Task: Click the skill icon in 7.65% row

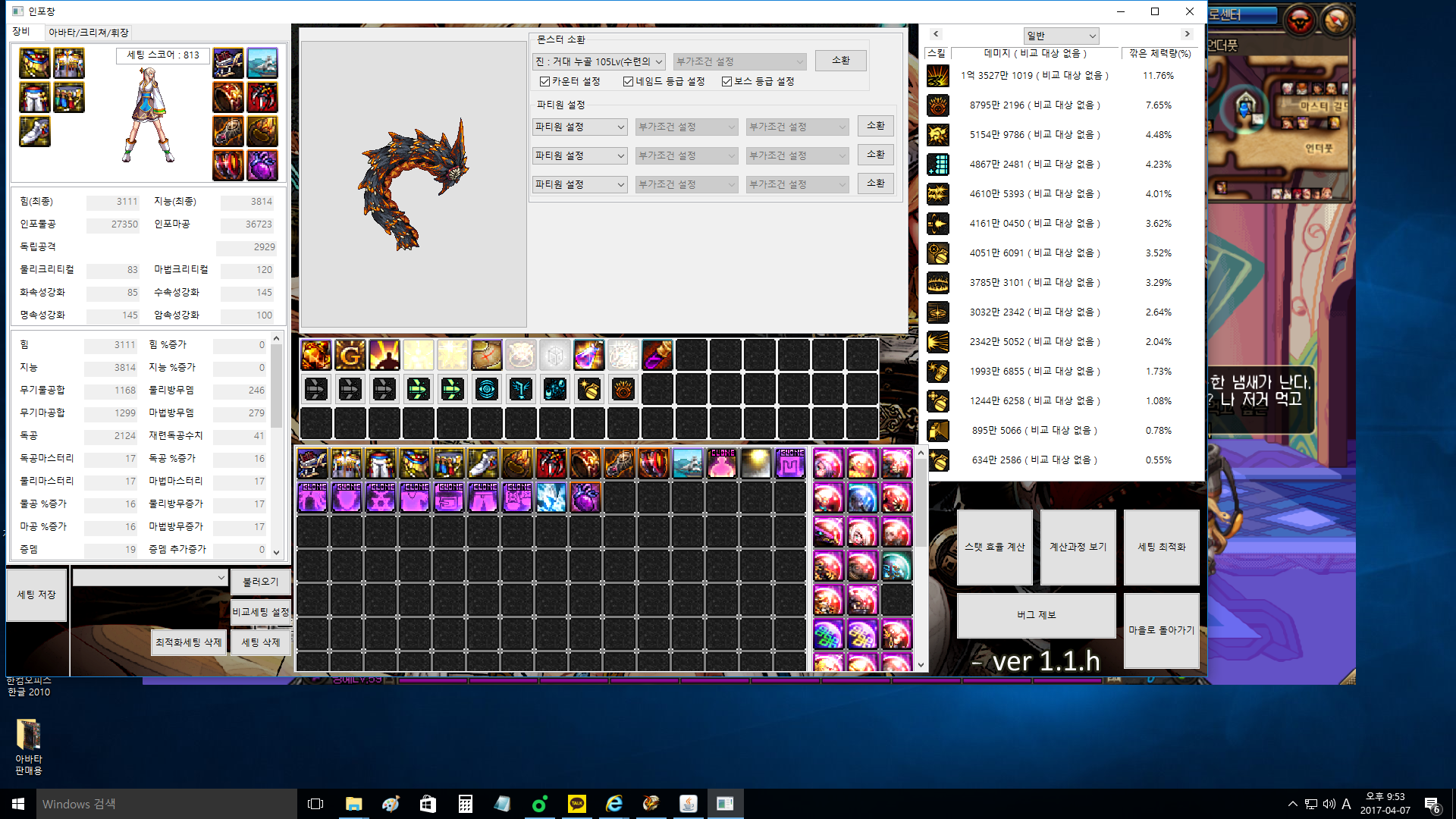Action: pos(938,105)
